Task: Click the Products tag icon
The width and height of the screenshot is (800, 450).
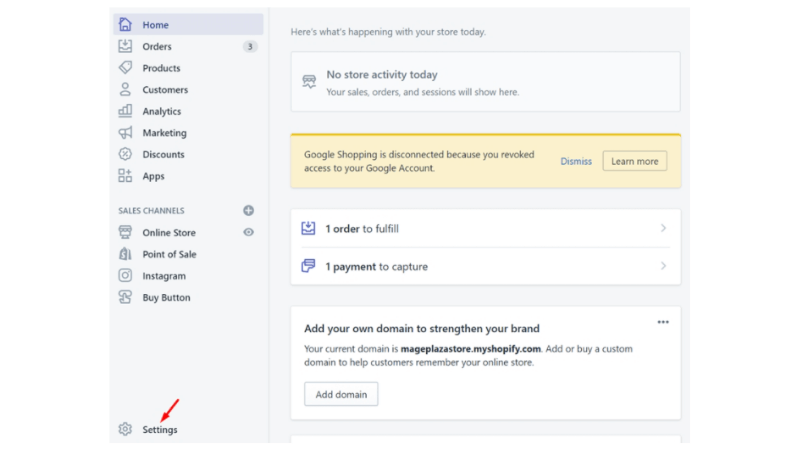Action: 125,68
